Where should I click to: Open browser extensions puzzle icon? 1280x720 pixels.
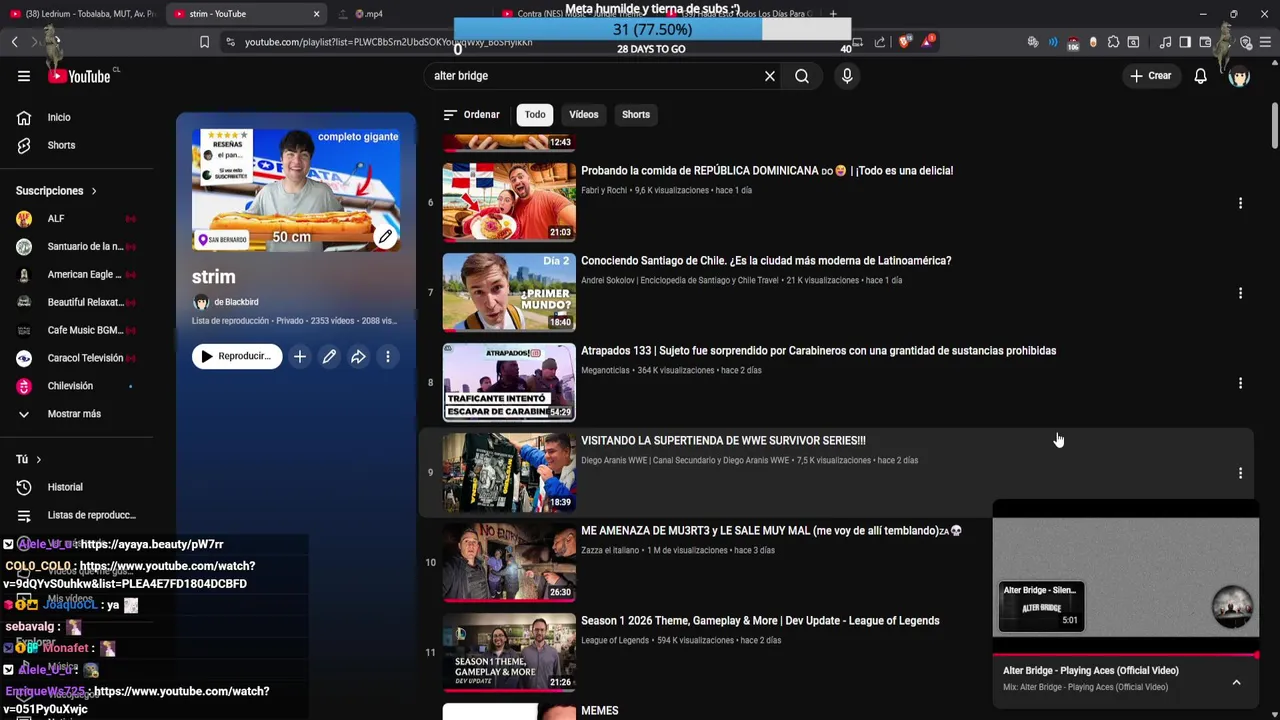1113,42
